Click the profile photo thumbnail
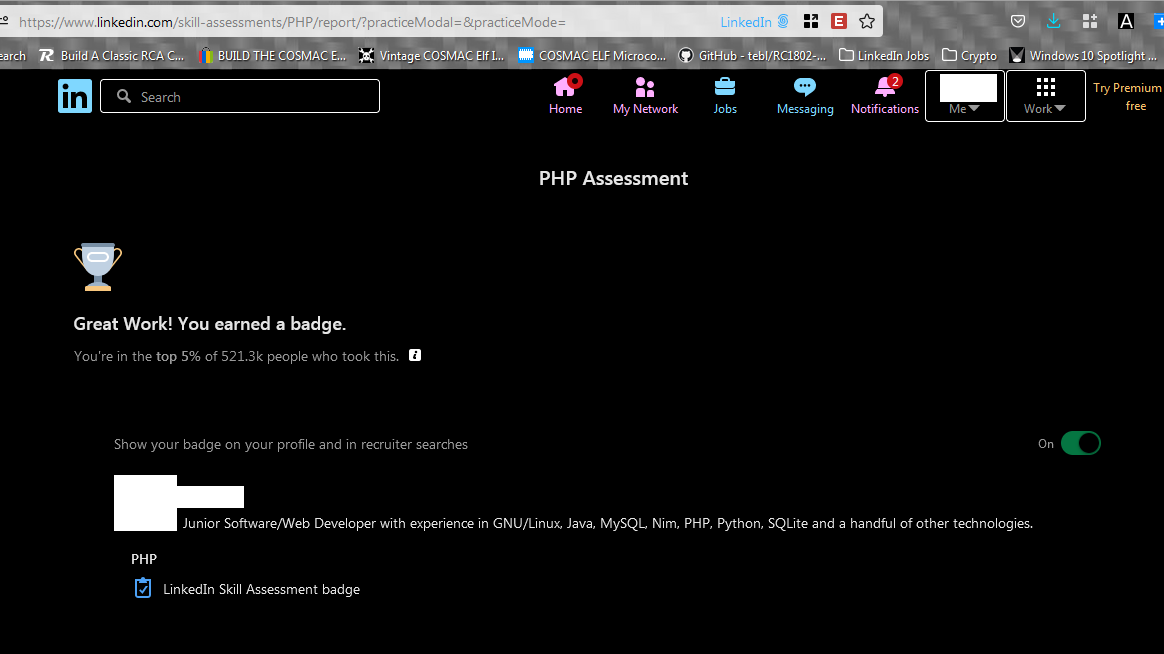This screenshot has height=654, width=1164. point(146,503)
